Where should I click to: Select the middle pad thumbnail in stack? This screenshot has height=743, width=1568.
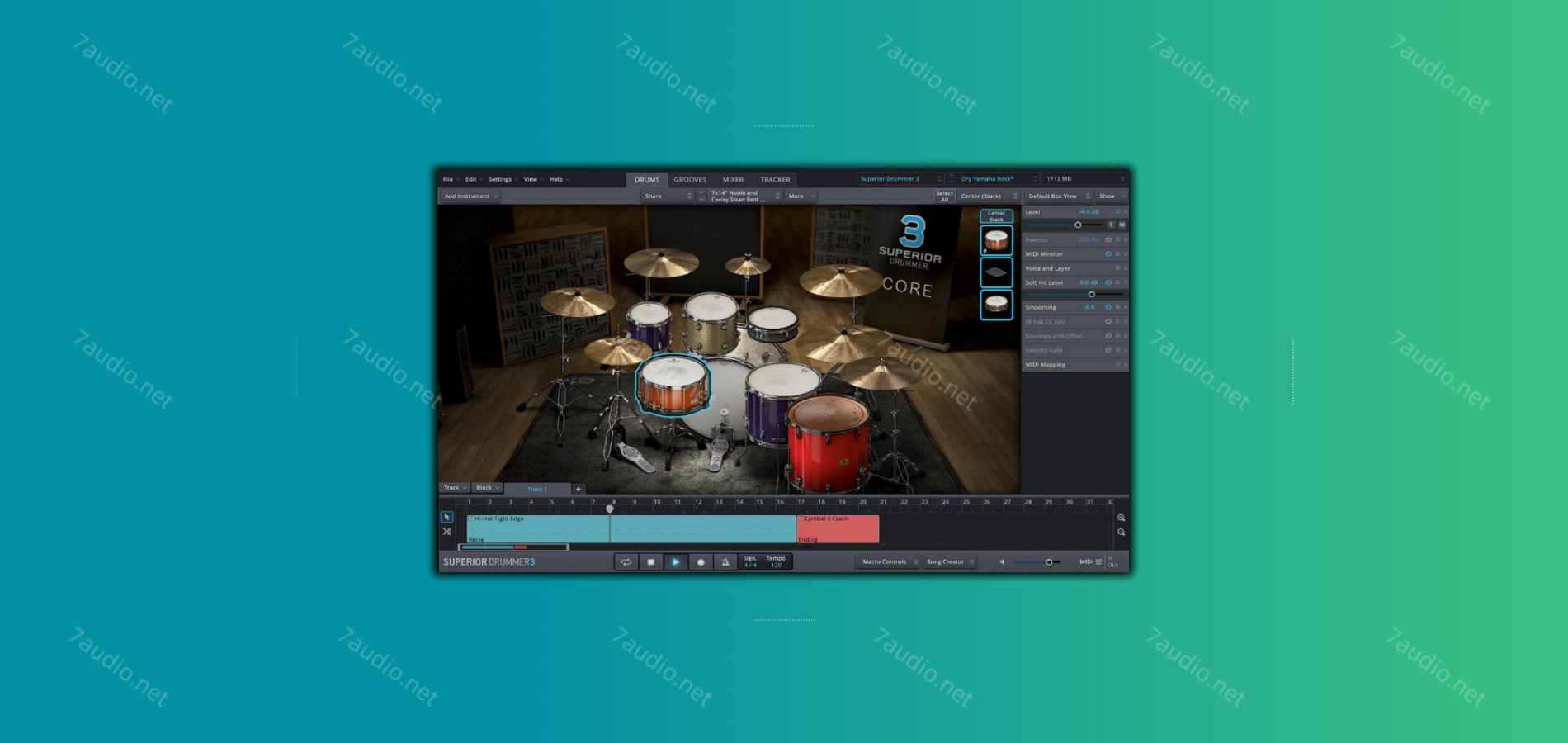click(996, 272)
